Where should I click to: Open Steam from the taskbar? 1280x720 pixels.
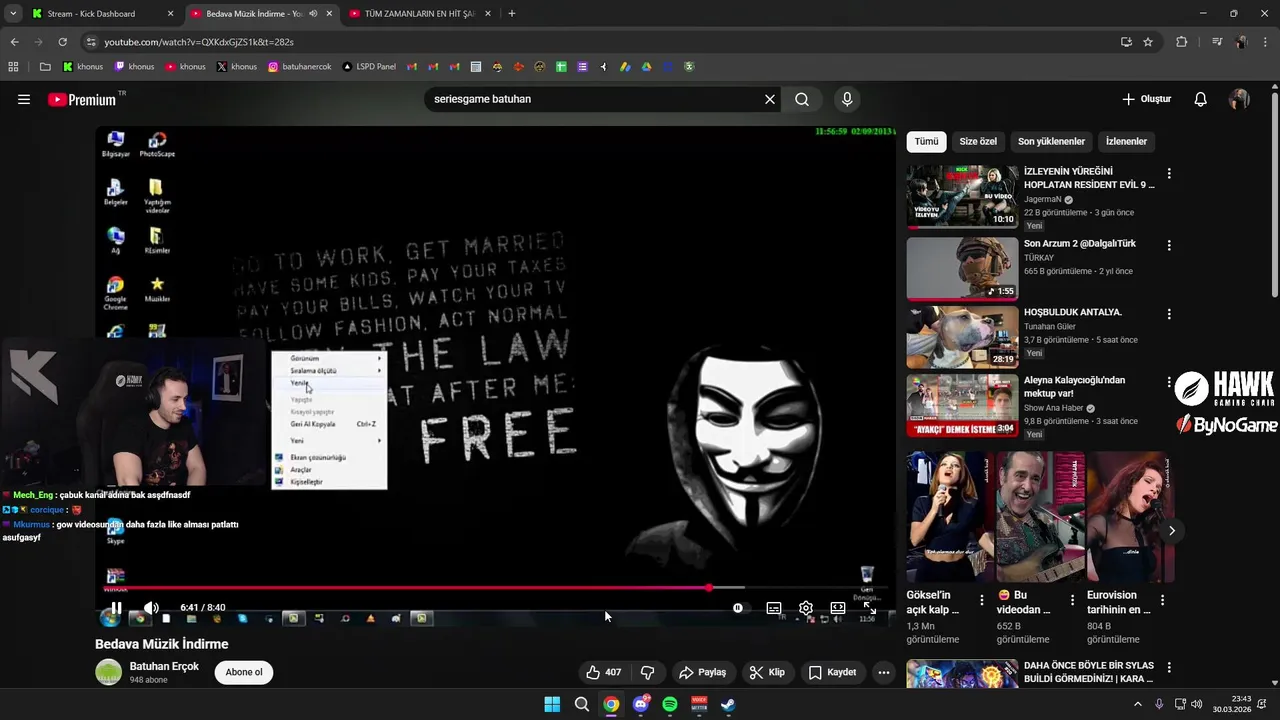[729, 704]
